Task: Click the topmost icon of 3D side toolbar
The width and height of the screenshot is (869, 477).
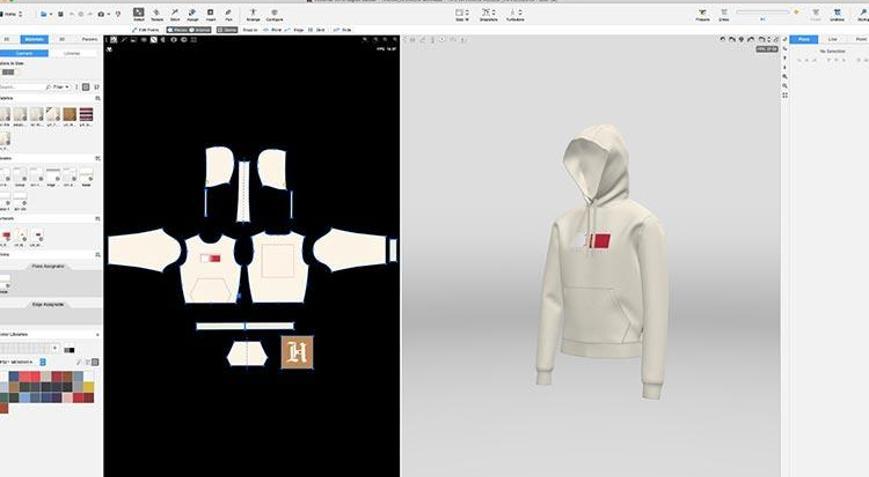Action: click(x=785, y=39)
